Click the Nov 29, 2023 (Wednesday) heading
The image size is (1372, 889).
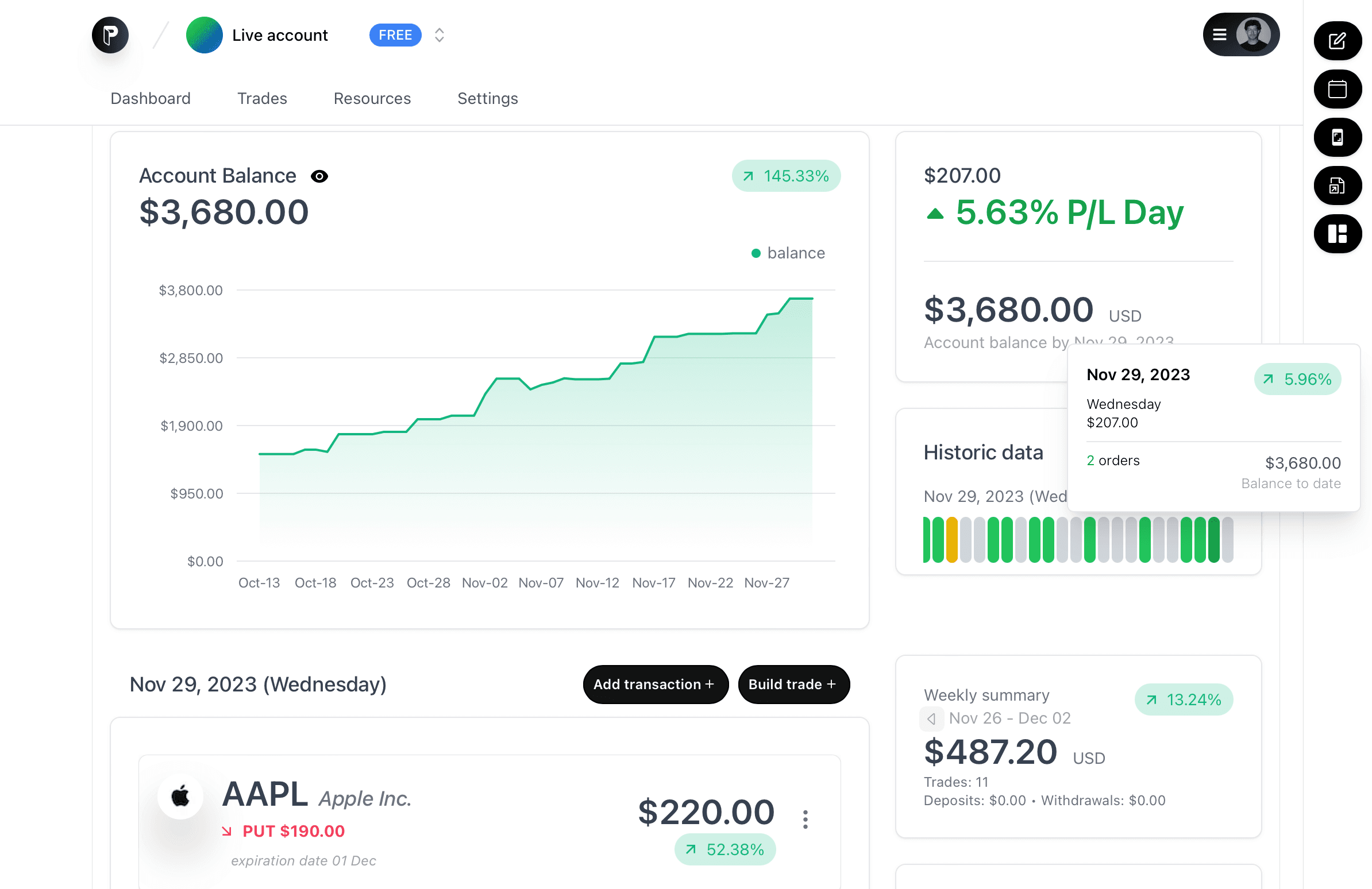click(x=259, y=685)
